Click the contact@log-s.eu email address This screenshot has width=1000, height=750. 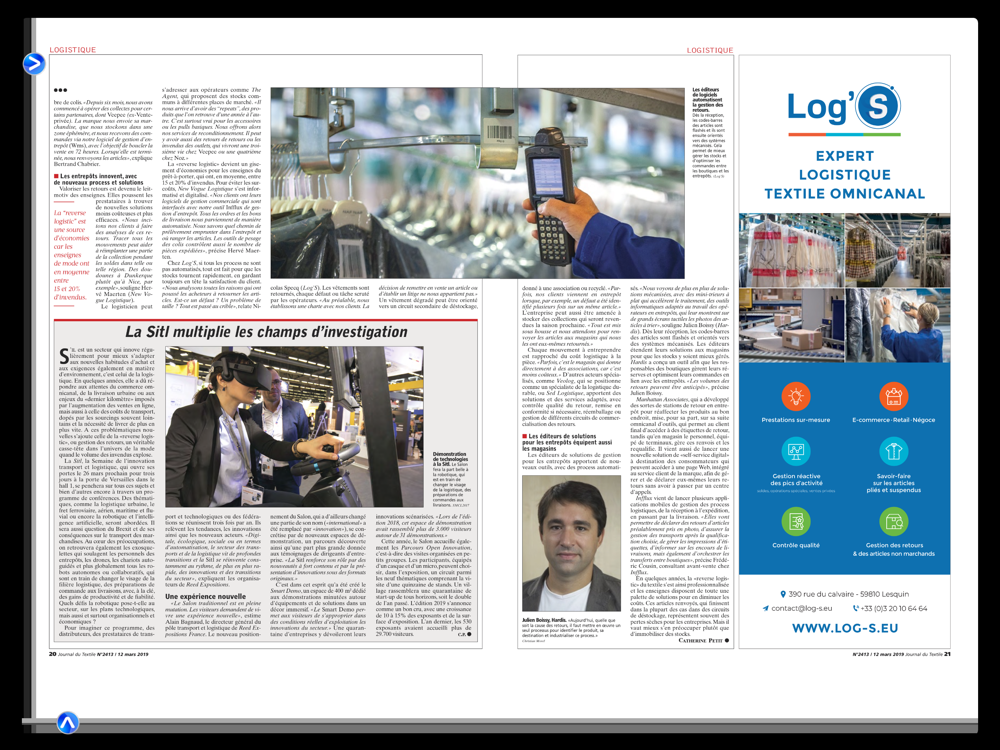click(x=802, y=608)
